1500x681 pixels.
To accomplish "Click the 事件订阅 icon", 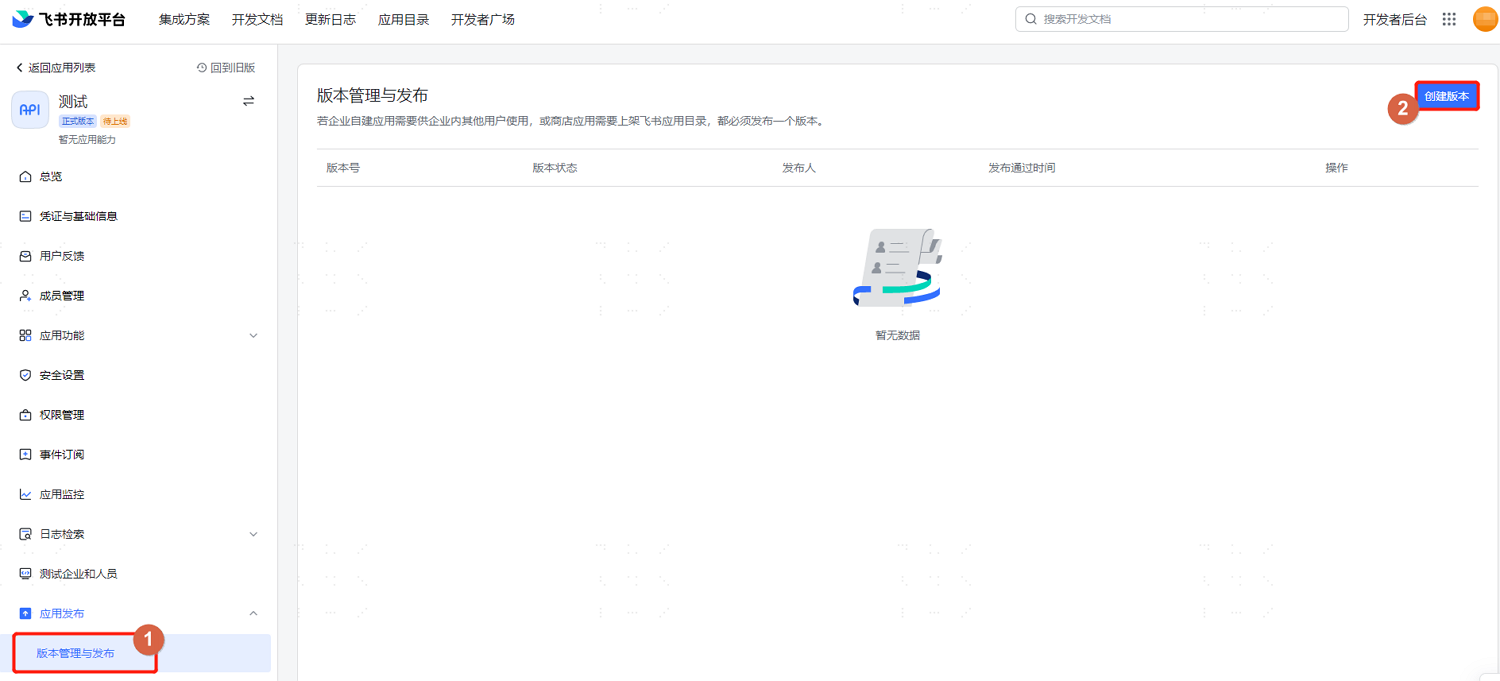I will (x=25, y=455).
